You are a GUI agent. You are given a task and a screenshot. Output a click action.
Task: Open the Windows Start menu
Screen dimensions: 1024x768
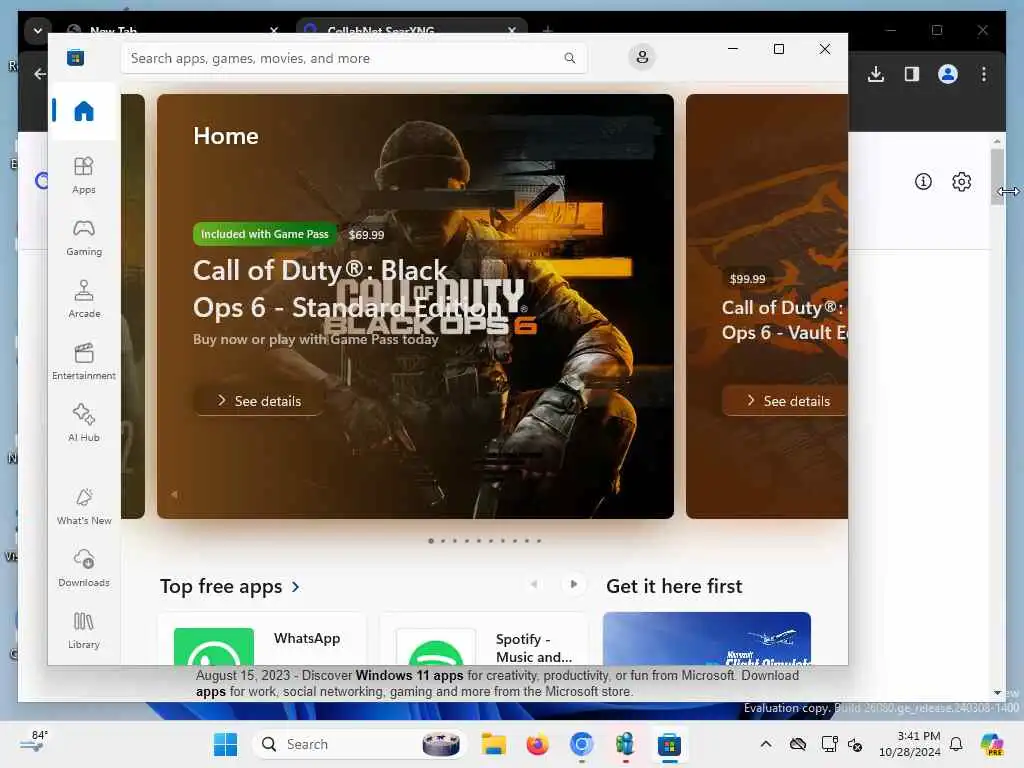[225, 744]
